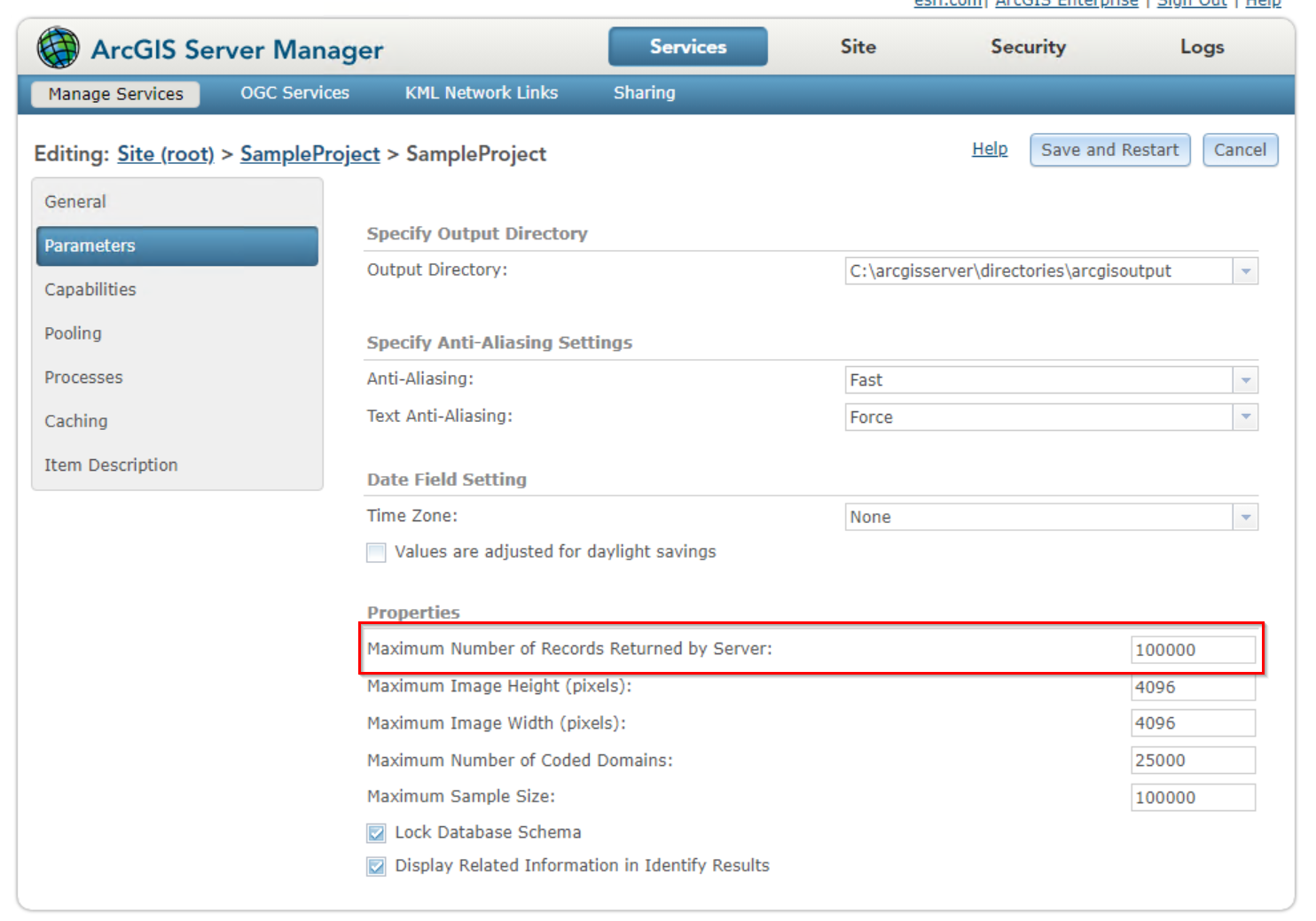Switch to the Logs tab
Viewport: 1316px width, 921px height.
[1202, 47]
